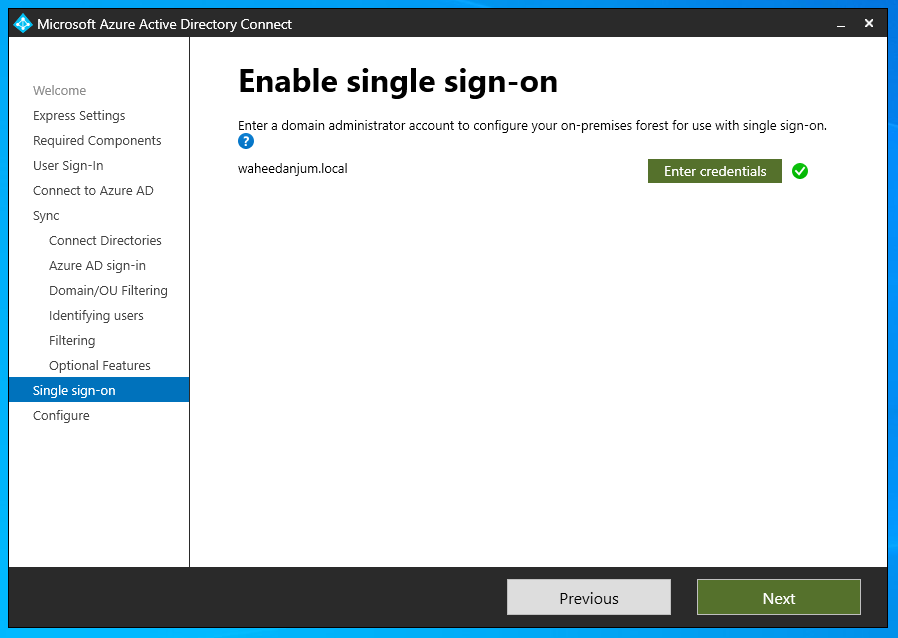Image resolution: width=898 pixels, height=638 pixels.
Task: Open the Filtering sub-step
Action: point(72,341)
